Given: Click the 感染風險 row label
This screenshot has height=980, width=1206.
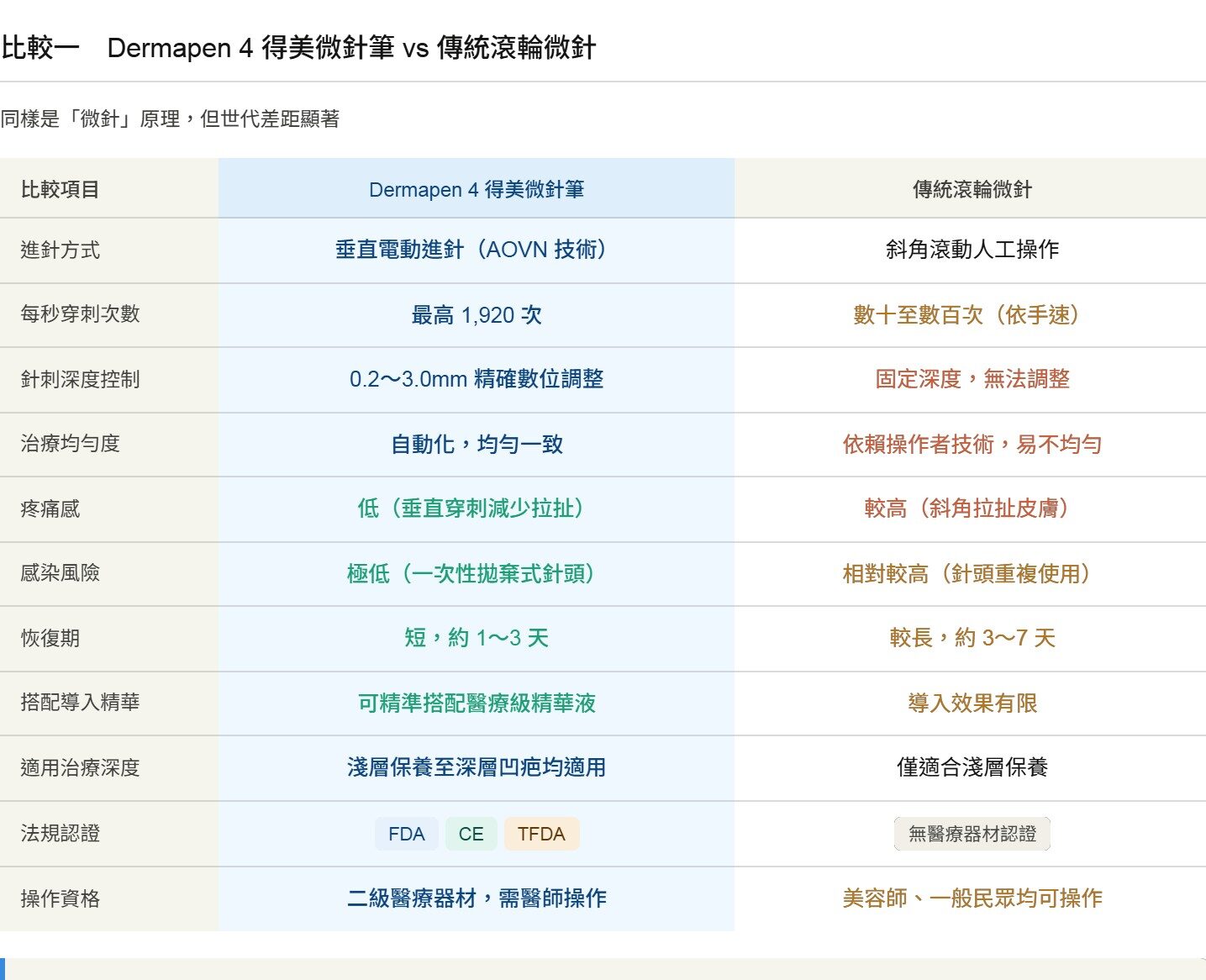Looking at the screenshot, I should (x=109, y=574).
